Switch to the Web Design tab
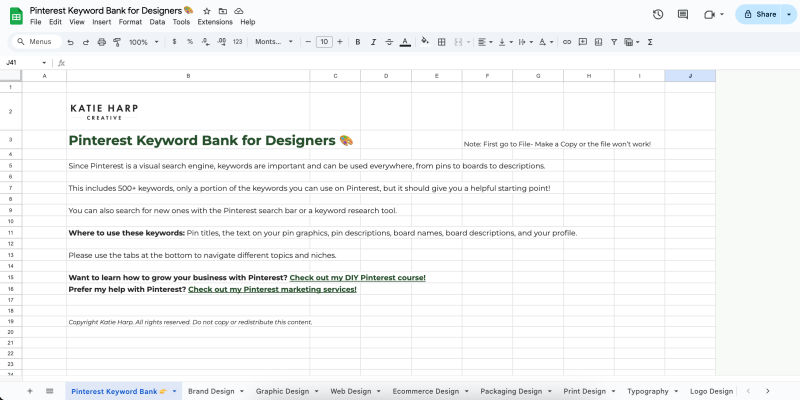800x400 pixels. coord(351,391)
